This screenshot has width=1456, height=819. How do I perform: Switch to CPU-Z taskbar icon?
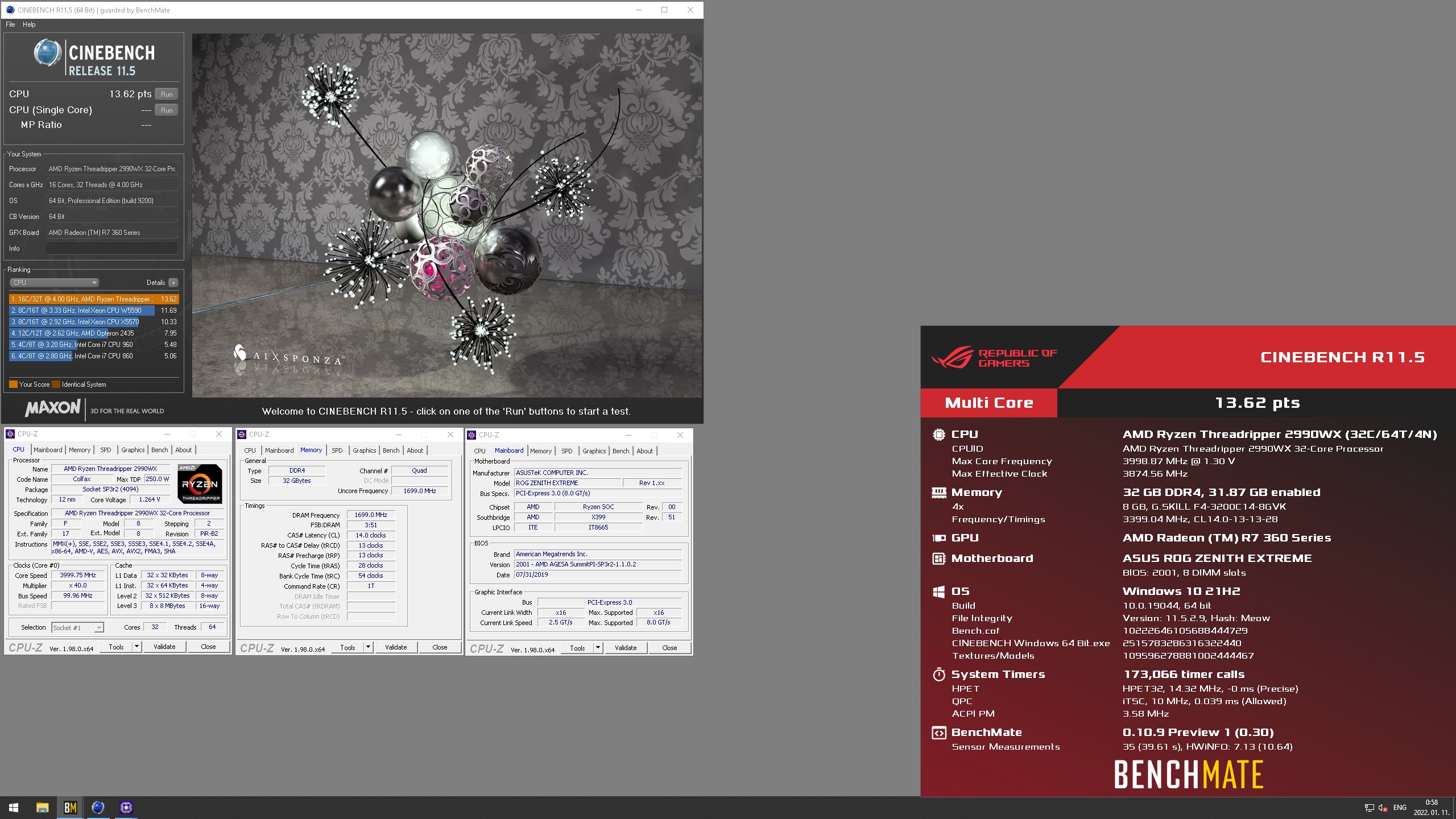click(126, 808)
